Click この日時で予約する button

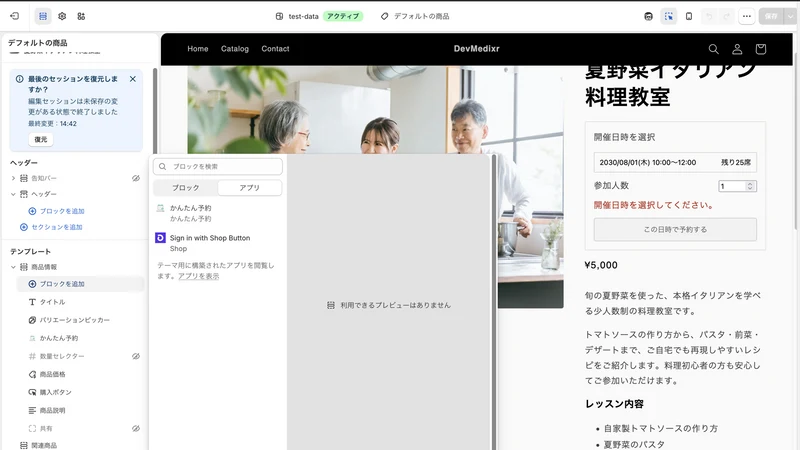675,230
